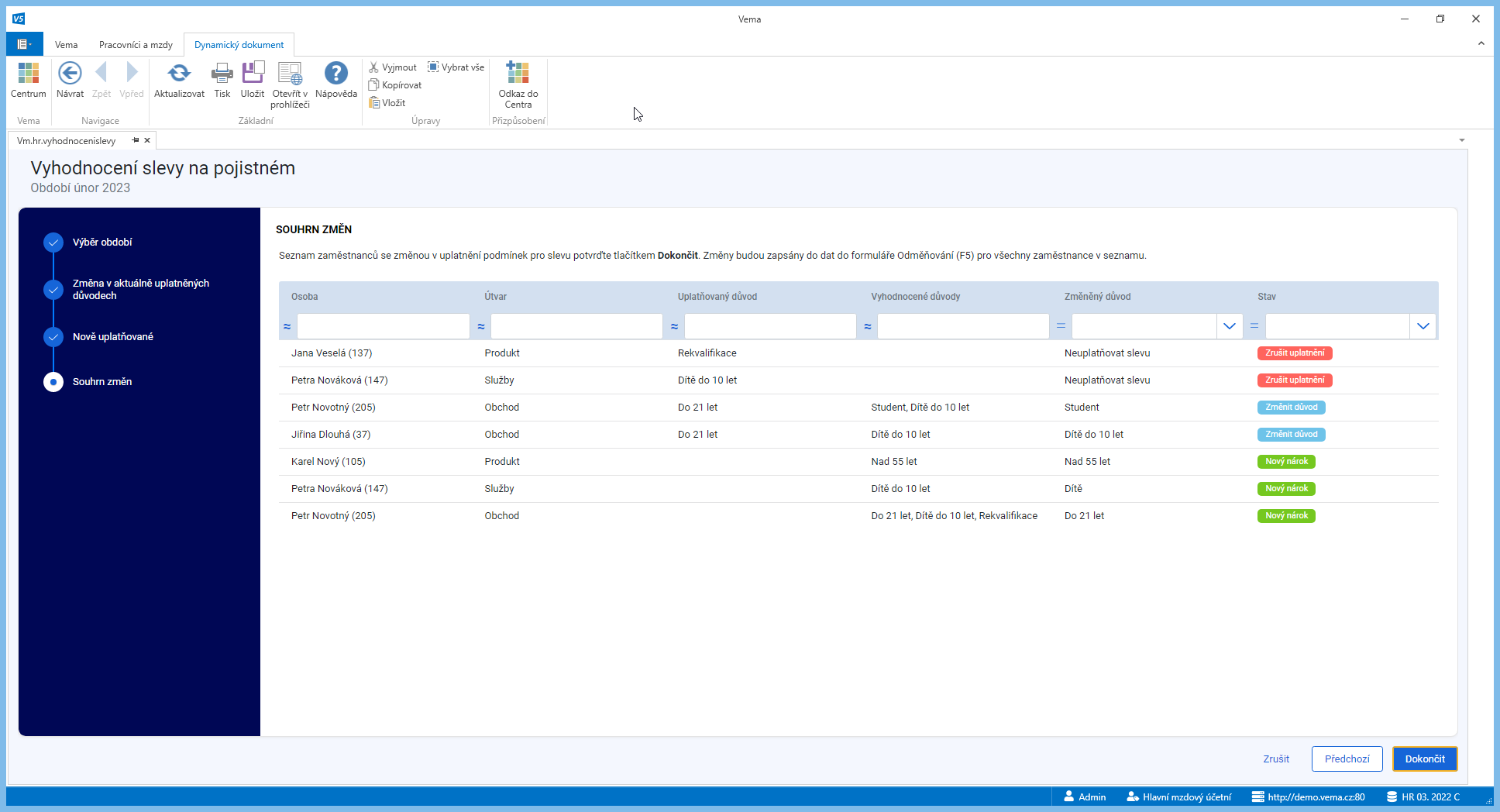Click Admin user in status bar
The image size is (1500, 812).
click(x=1085, y=797)
